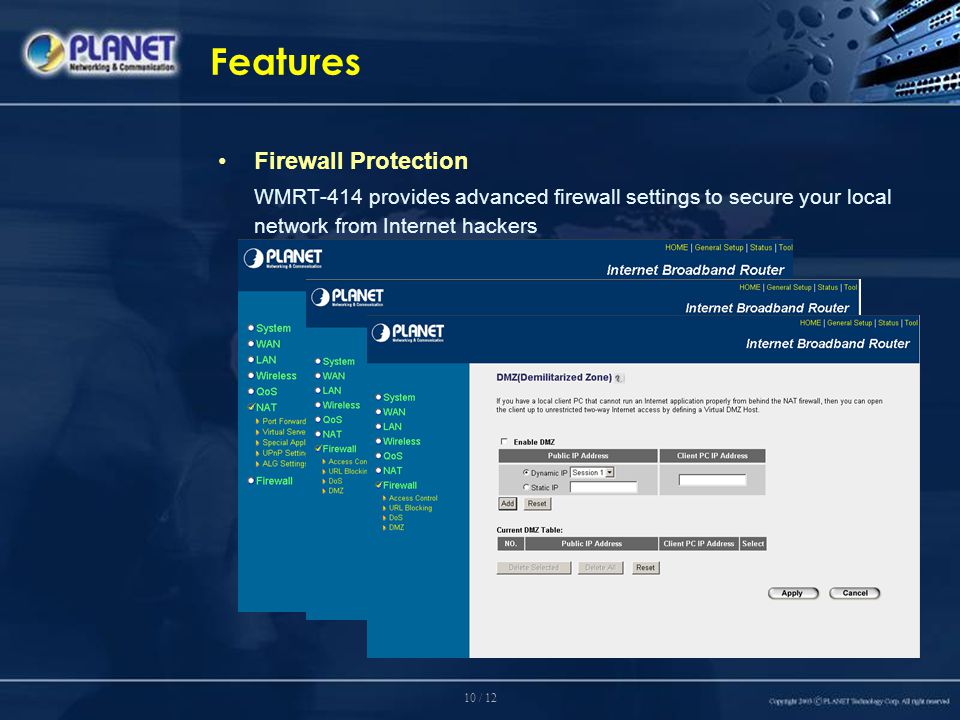960x720 pixels.
Task: Select Wireless in front window sidebar
Action: (x=402, y=441)
